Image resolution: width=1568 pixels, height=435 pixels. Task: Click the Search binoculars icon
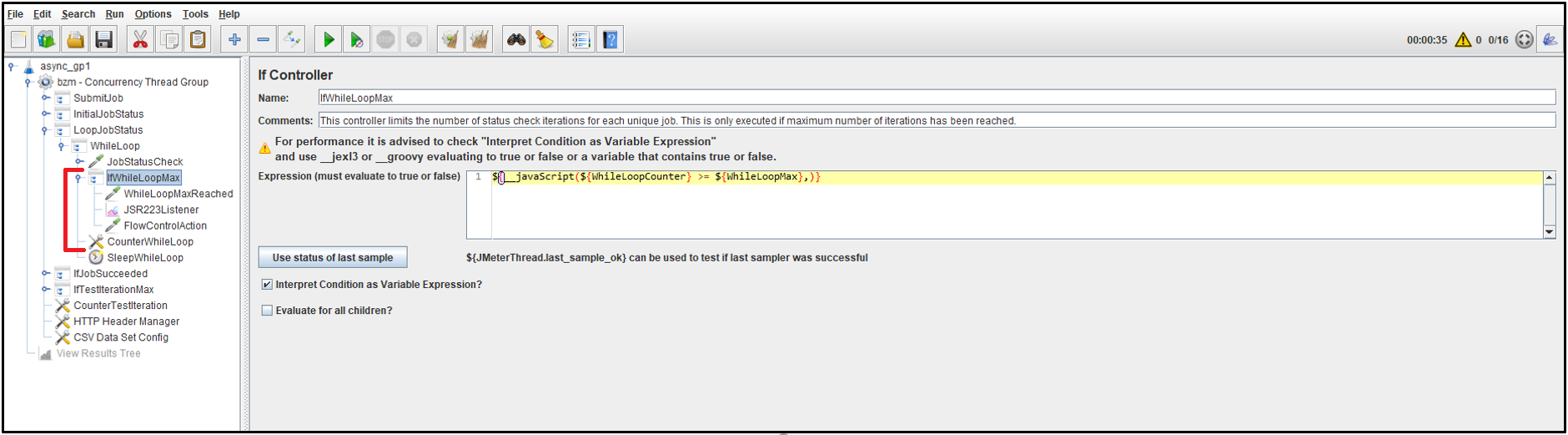[516, 39]
